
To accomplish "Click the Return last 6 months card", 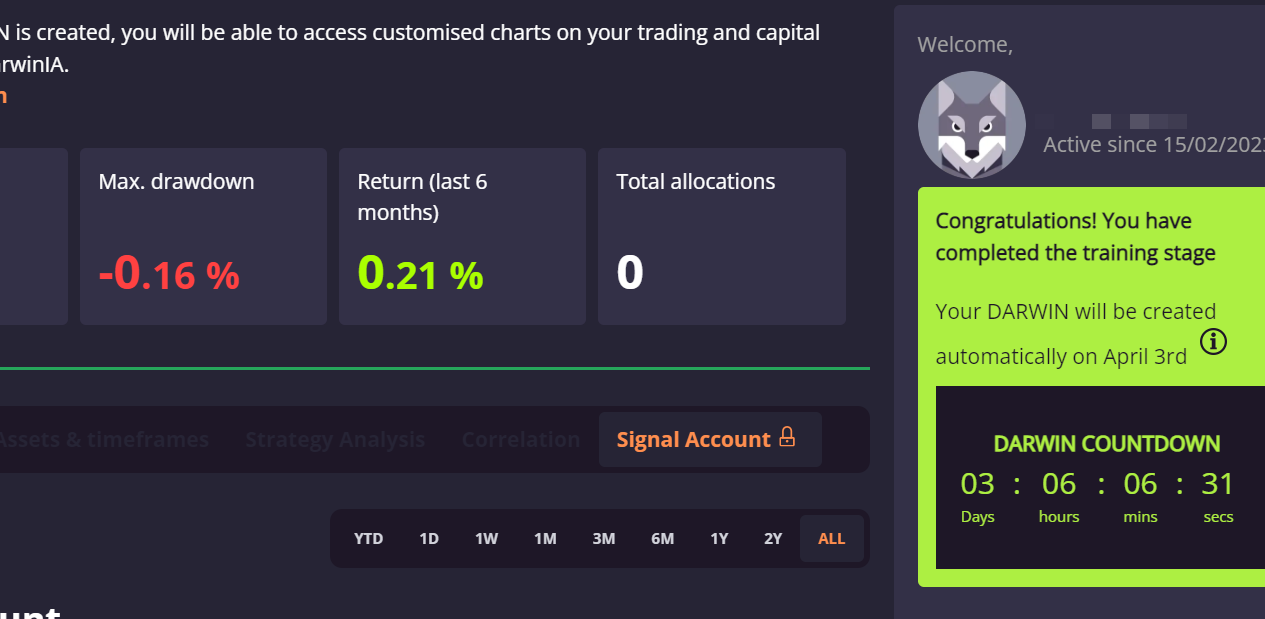I will [462, 236].
